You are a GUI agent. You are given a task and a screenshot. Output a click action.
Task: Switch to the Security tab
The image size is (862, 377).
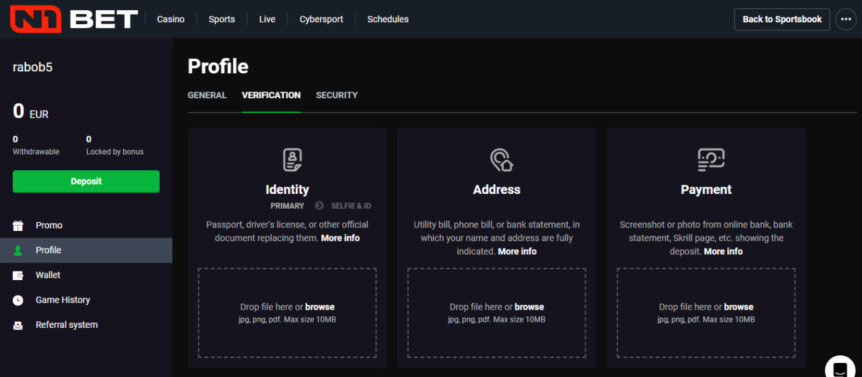(x=336, y=95)
